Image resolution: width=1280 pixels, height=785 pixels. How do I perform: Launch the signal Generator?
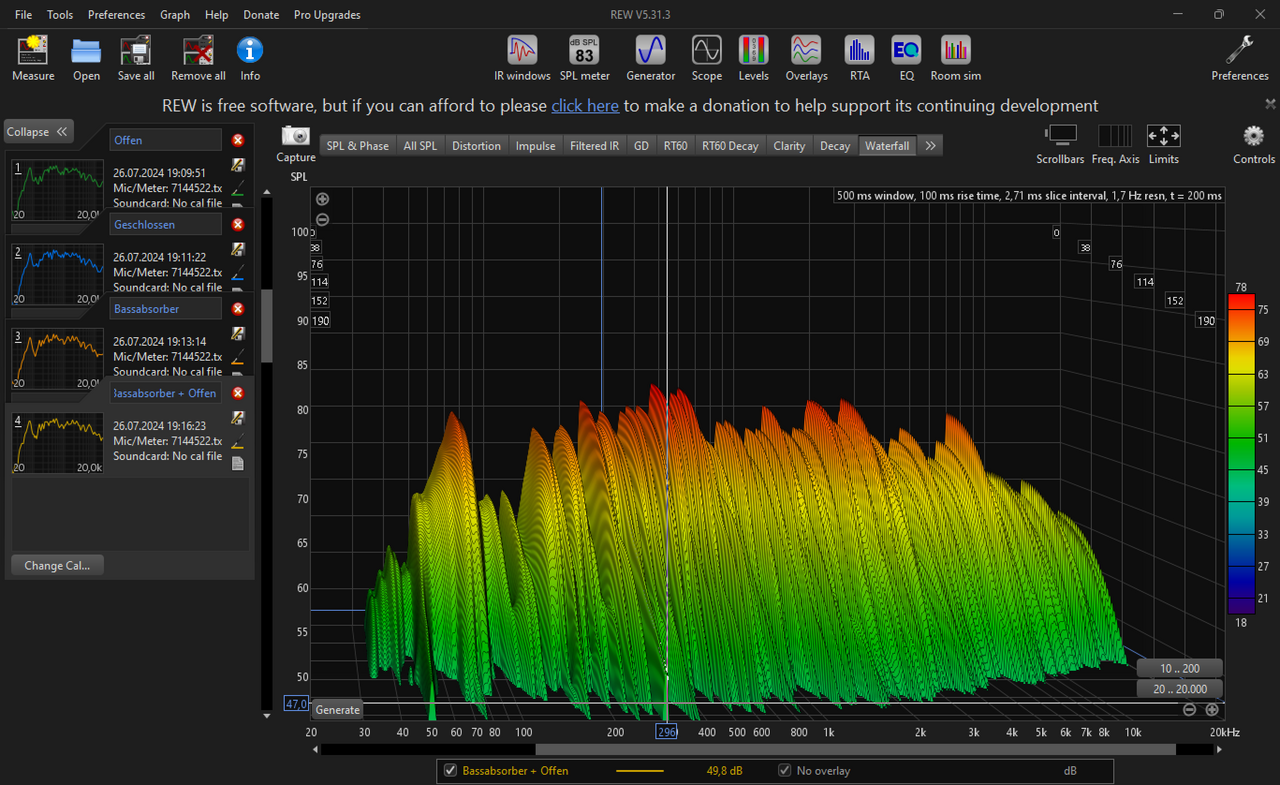(651, 50)
